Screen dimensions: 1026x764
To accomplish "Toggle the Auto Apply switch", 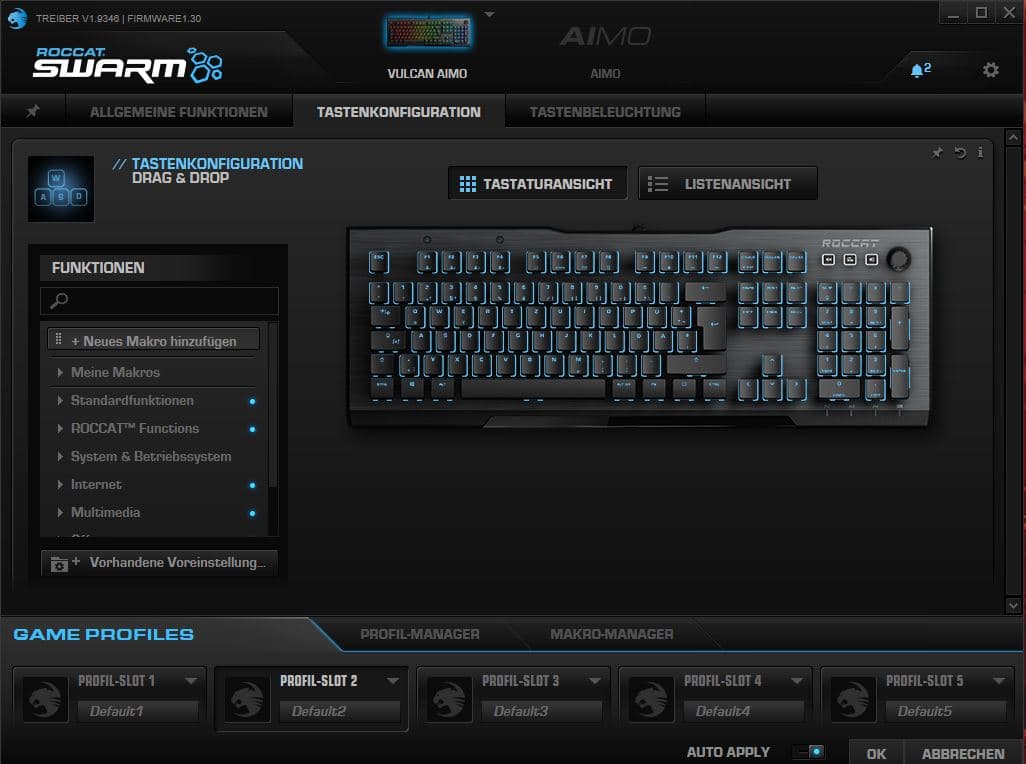I will coord(807,752).
